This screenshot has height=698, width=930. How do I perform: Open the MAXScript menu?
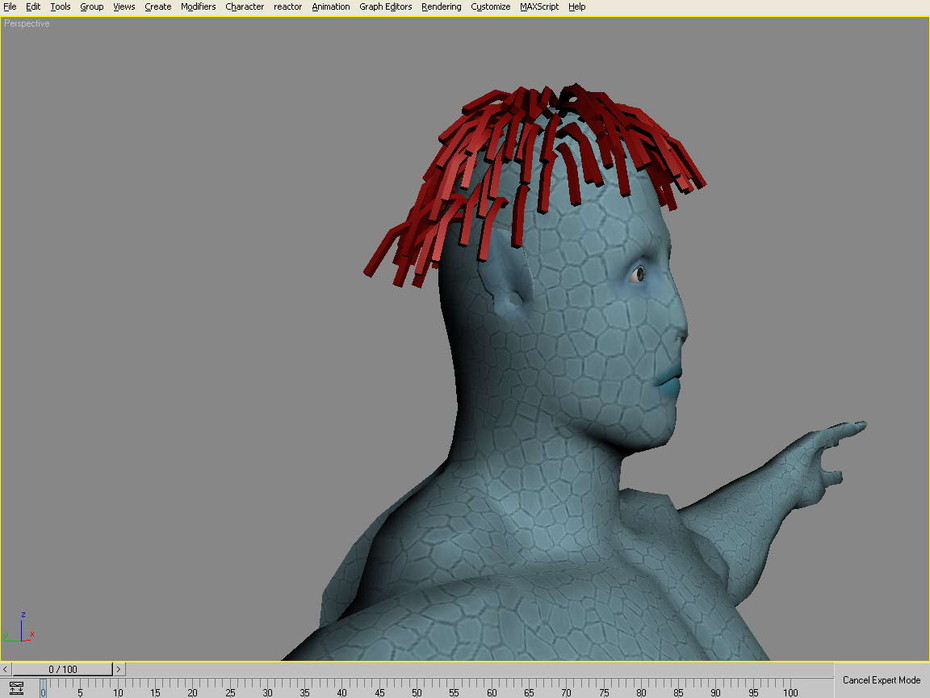(539, 7)
